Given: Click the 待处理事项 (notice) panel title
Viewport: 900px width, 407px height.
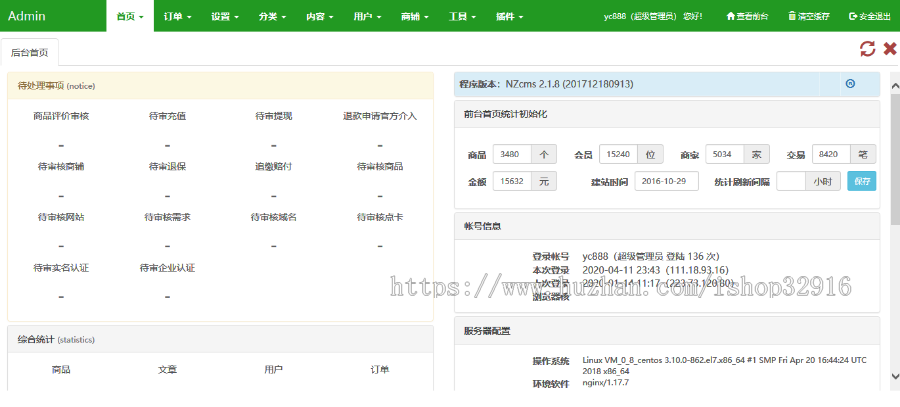Looking at the screenshot, I should (x=56, y=86).
